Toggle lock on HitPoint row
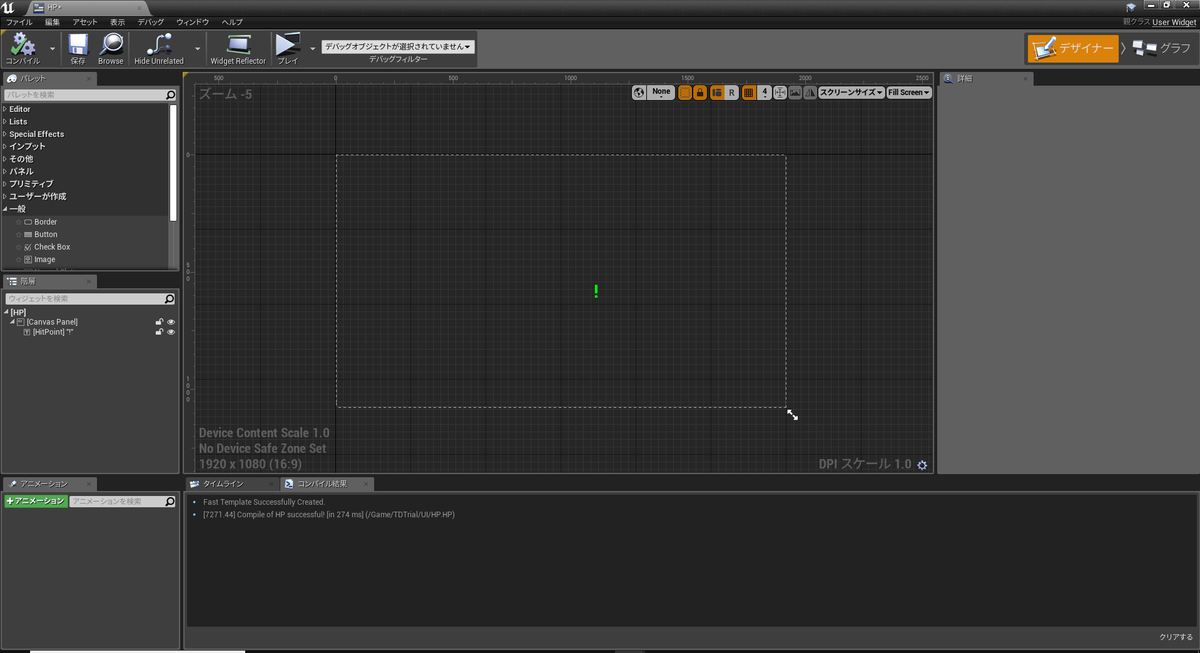This screenshot has width=1200, height=653. tap(159, 332)
